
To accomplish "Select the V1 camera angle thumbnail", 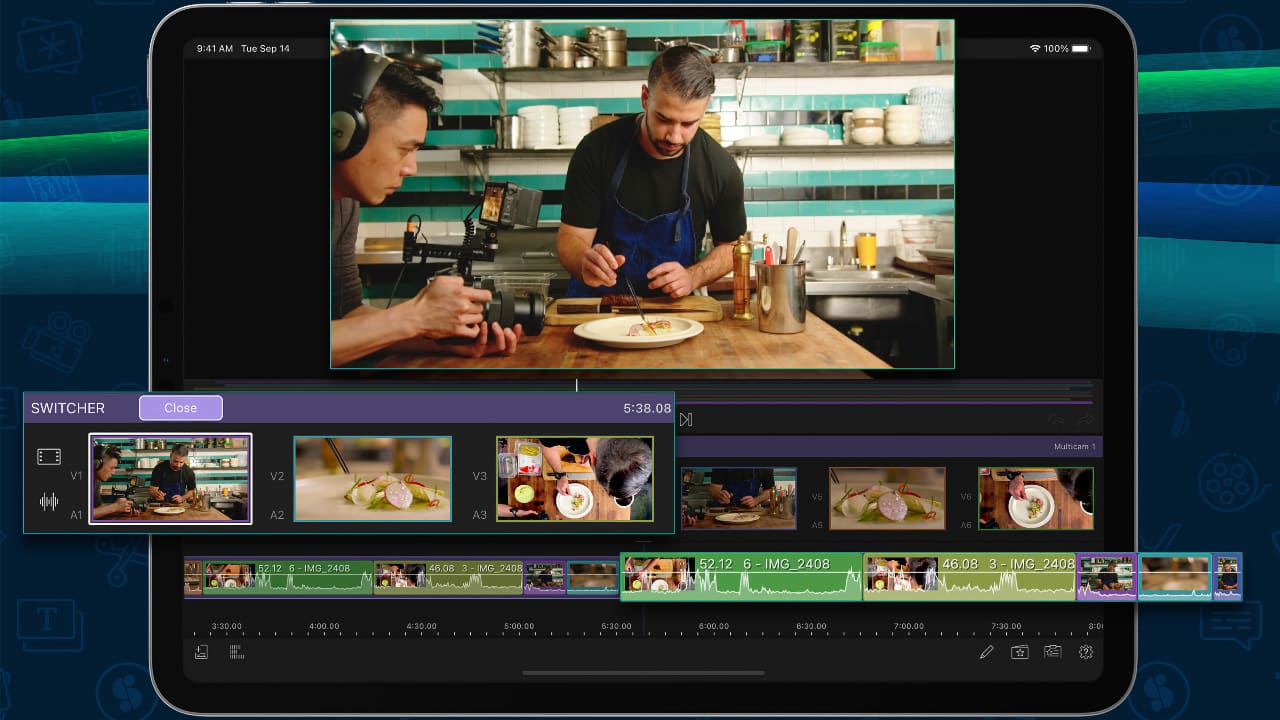I will click(x=170, y=478).
